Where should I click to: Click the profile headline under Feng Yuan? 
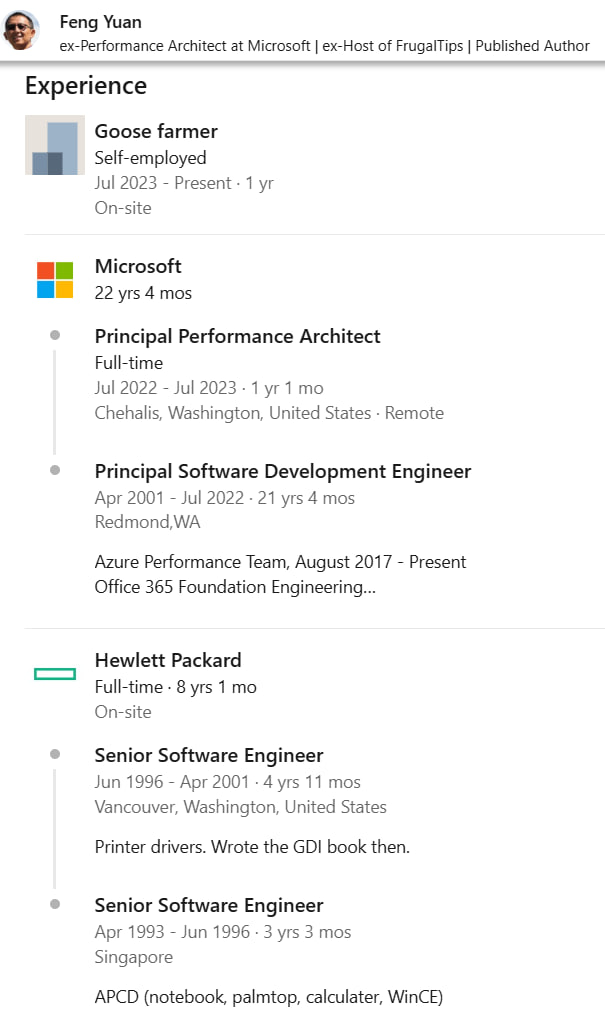[324, 46]
